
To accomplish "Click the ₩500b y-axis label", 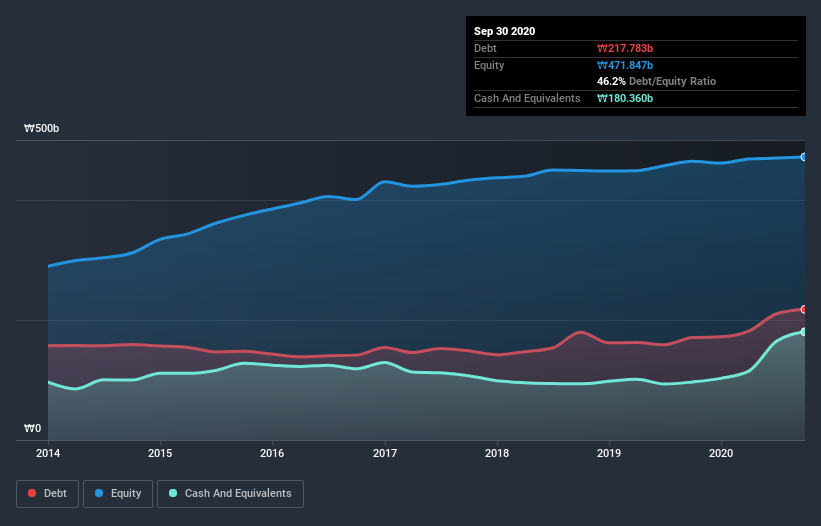I will (41, 129).
